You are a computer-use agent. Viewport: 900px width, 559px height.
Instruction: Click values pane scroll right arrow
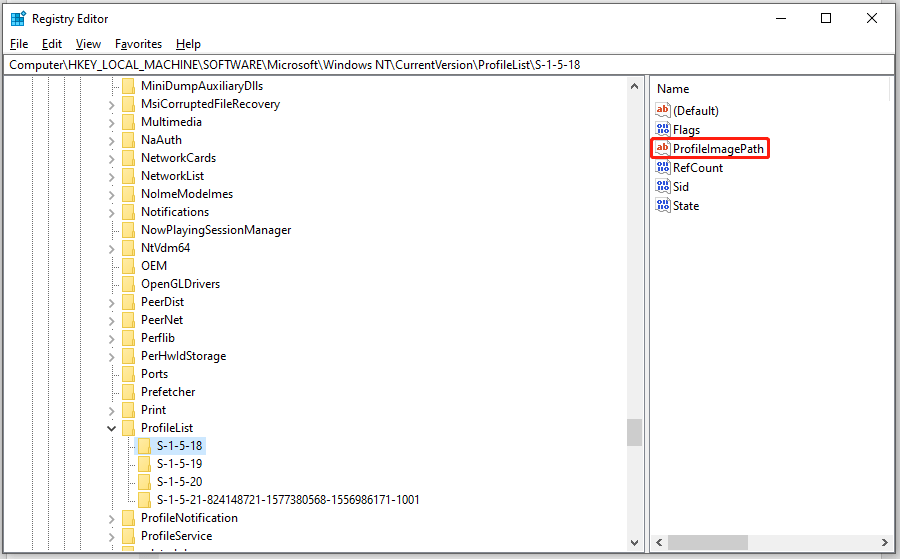pos(885,542)
